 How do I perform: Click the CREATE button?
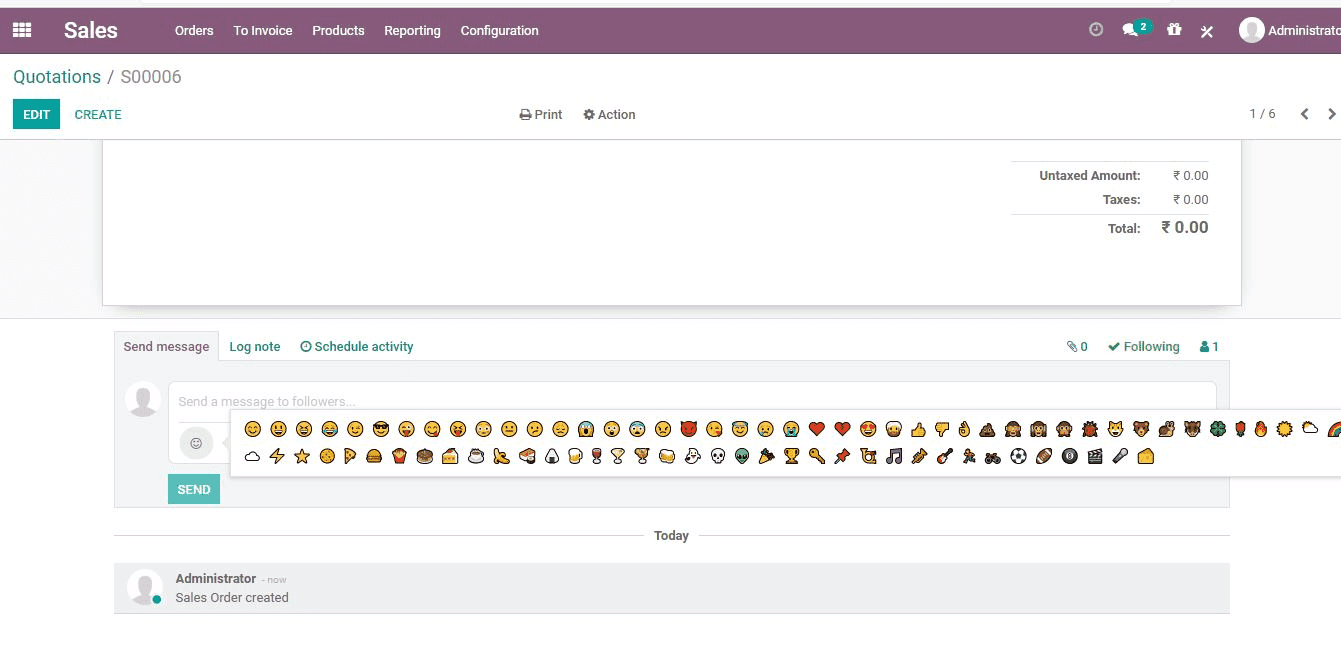[x=98, y=114]
